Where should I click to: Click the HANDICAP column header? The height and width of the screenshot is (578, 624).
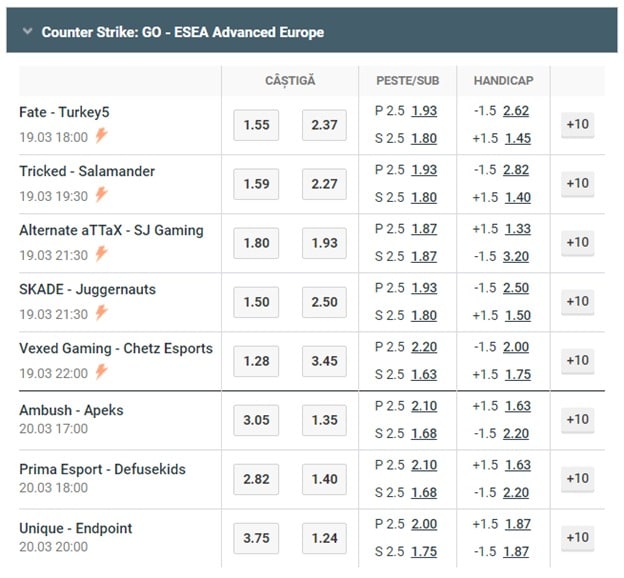point(503,80)
